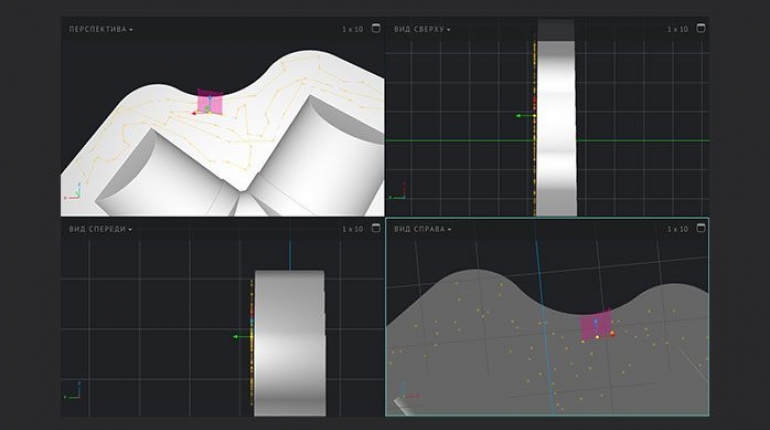Click the 1 x 10 grid label in perspective
This screenshot has width=770, height=430.
352,29
